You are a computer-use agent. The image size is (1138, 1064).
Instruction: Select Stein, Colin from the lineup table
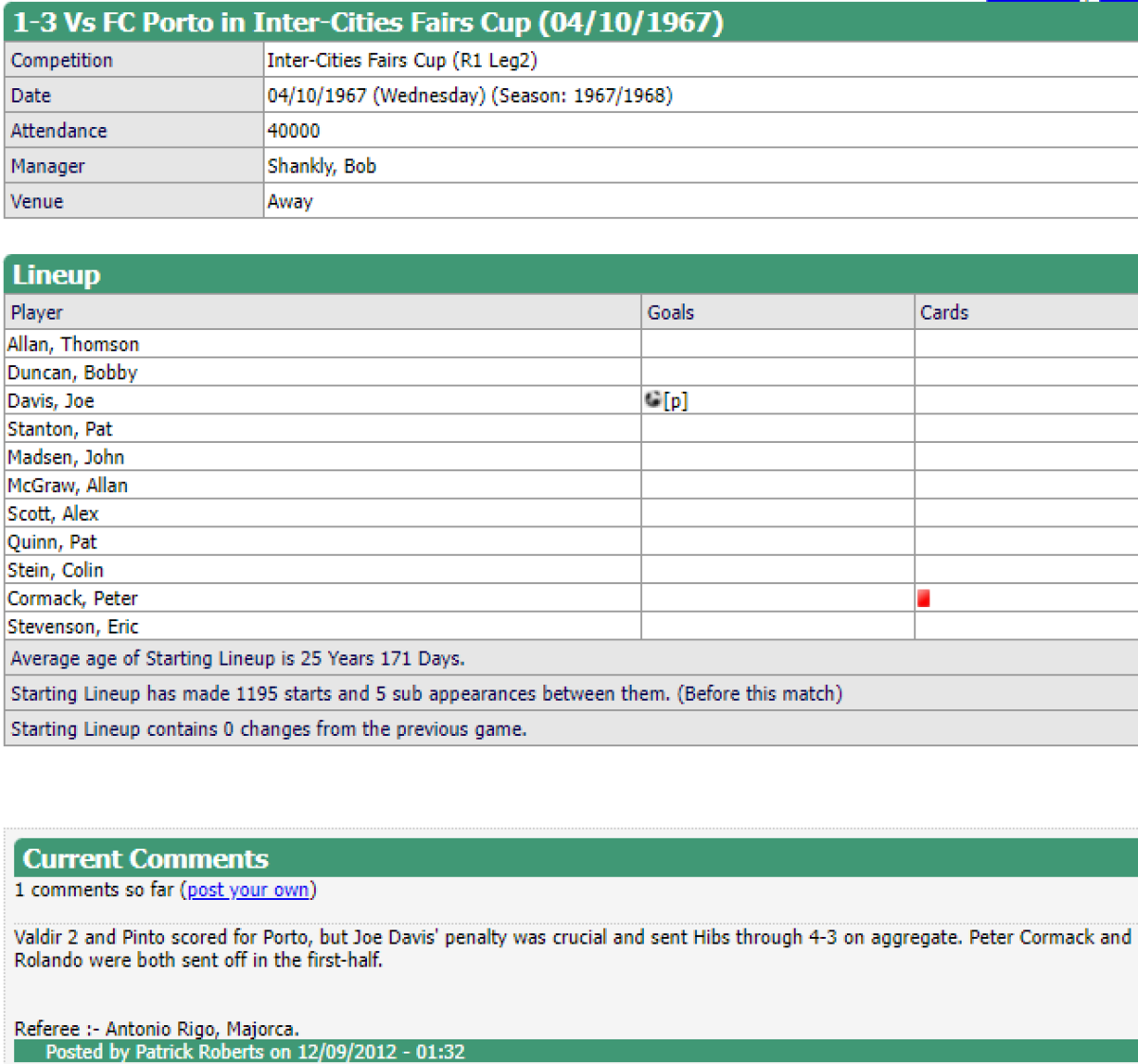55,570
